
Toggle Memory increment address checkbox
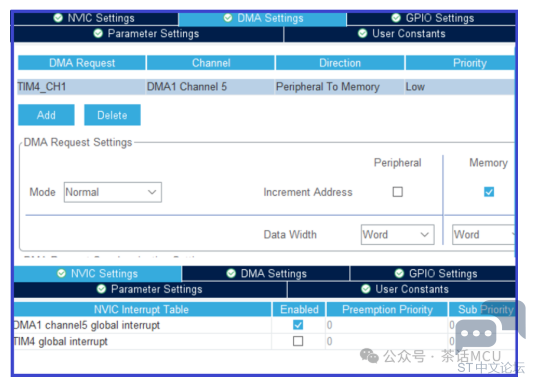coord(489,192)
